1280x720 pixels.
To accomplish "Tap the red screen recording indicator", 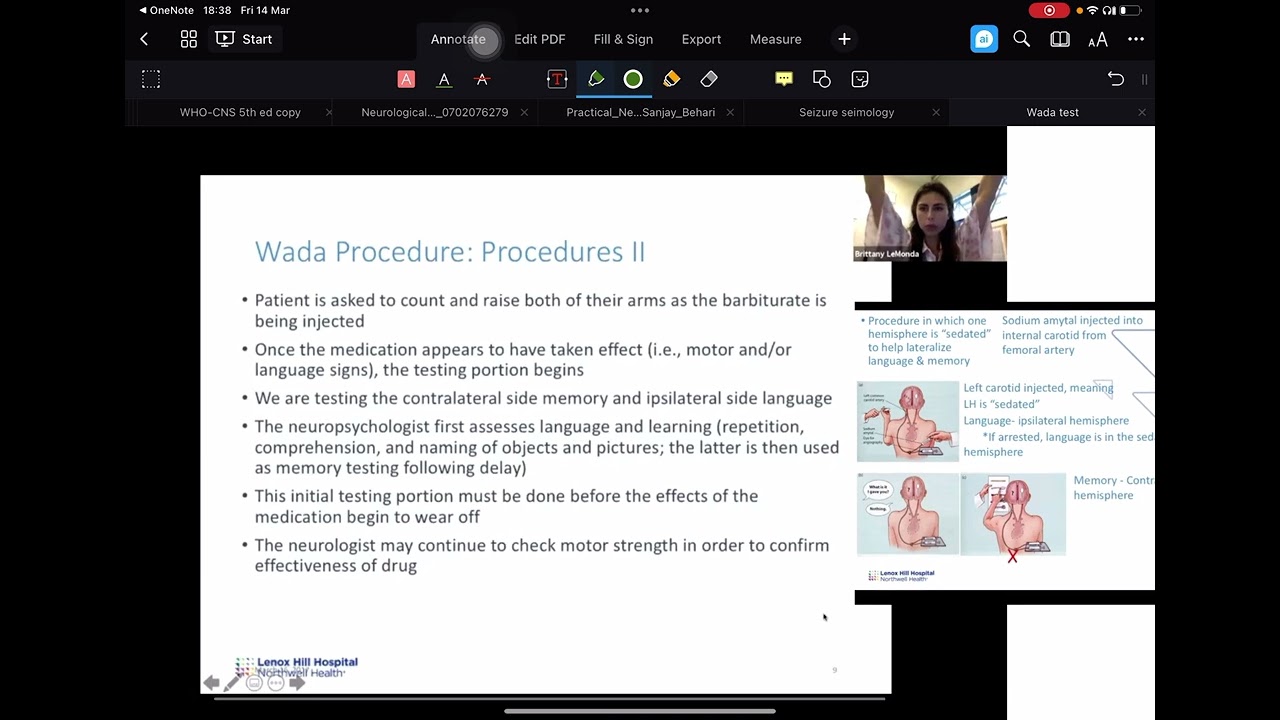I will coord(1049,10).
